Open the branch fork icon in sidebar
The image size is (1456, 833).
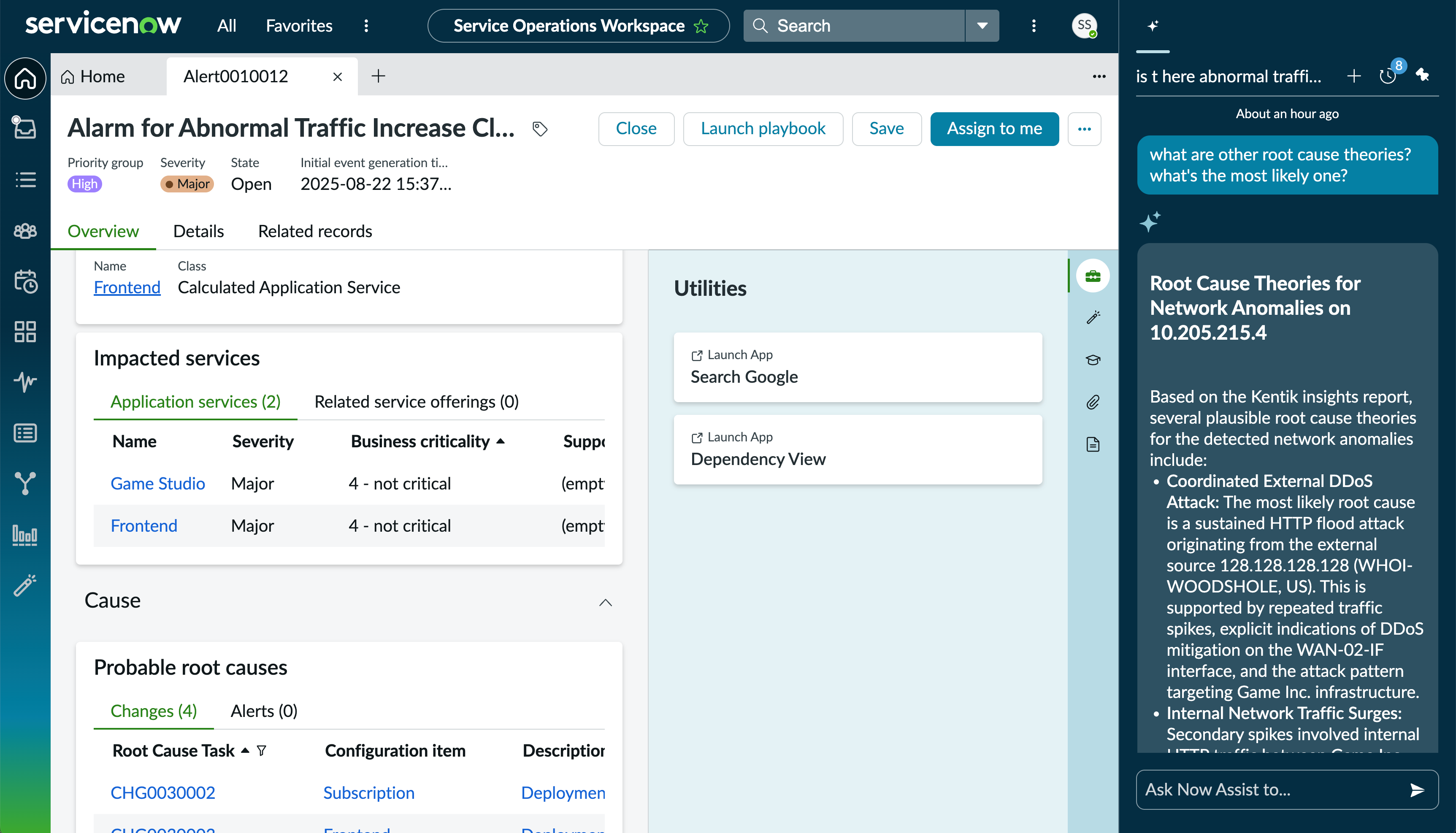[25, 484]
